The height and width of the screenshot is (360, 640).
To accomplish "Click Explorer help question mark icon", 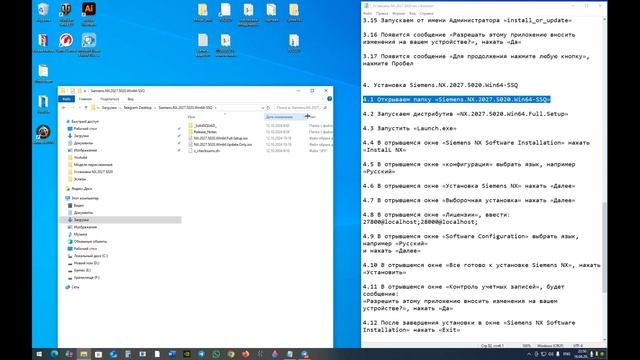I will coord(329,99).
